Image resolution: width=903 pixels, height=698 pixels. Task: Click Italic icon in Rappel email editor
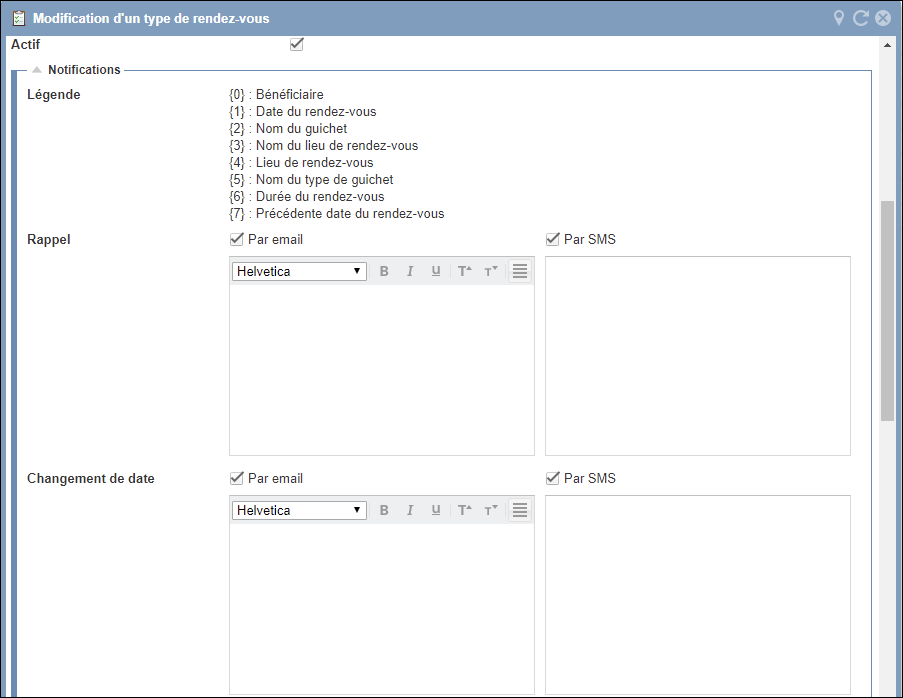(410, 271)
